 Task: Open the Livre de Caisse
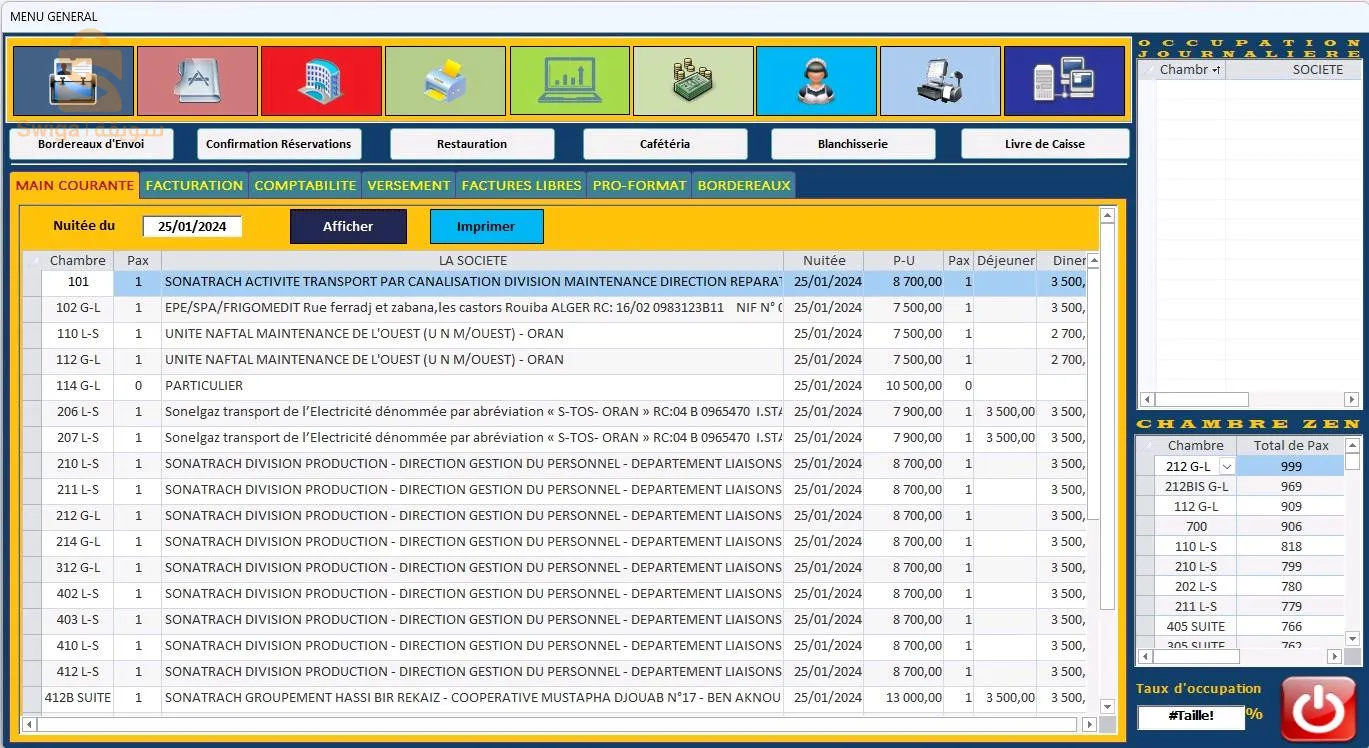pos(1045,144)
